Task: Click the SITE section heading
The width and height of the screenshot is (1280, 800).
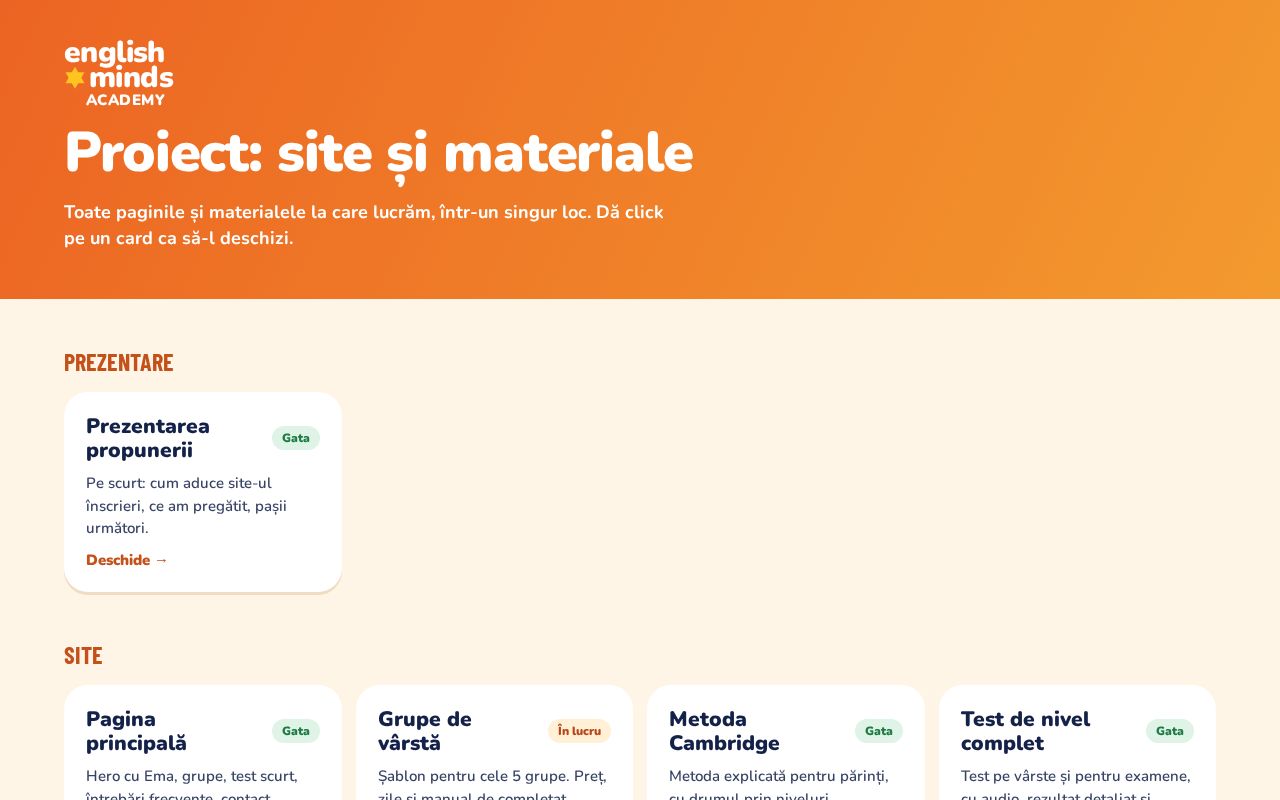Action: coord(83,655)
